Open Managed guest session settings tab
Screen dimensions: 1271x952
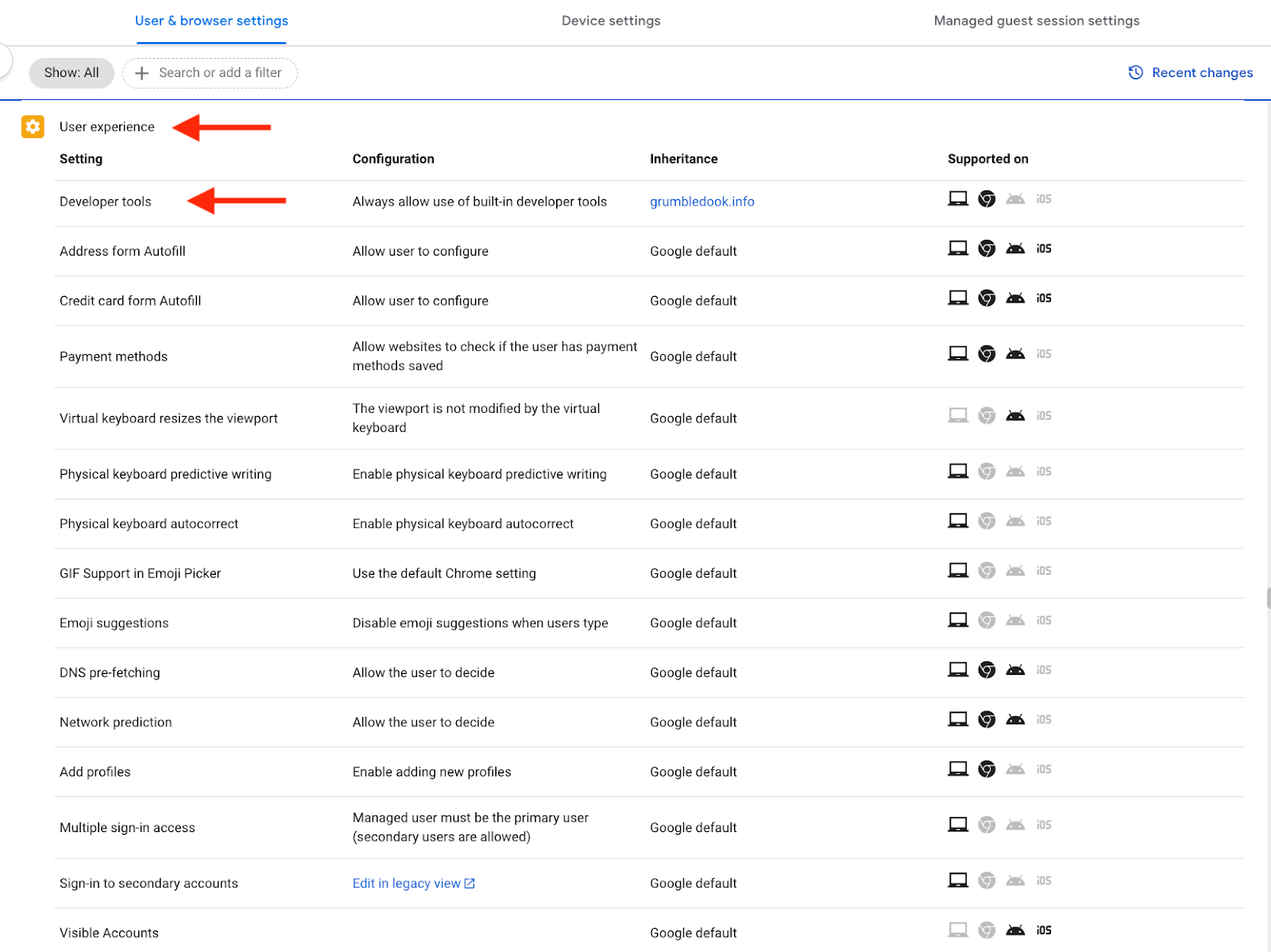click(1036, 21)
